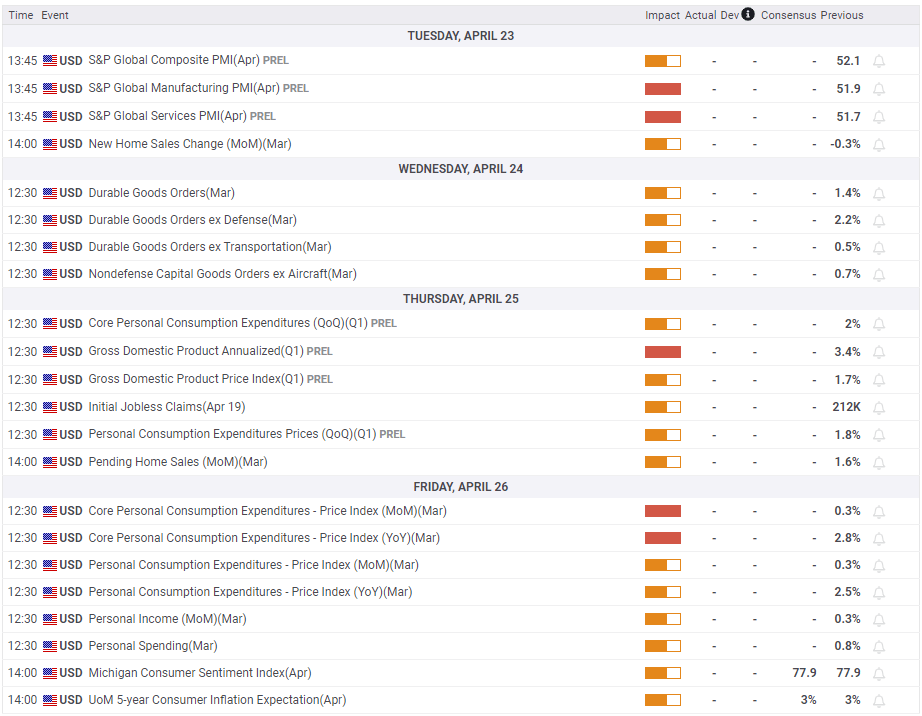Set alert bell for Personal Spending(Mar)
Image resolution: width=922 pixels, height=716 pixels.
[x=878, y=647]
